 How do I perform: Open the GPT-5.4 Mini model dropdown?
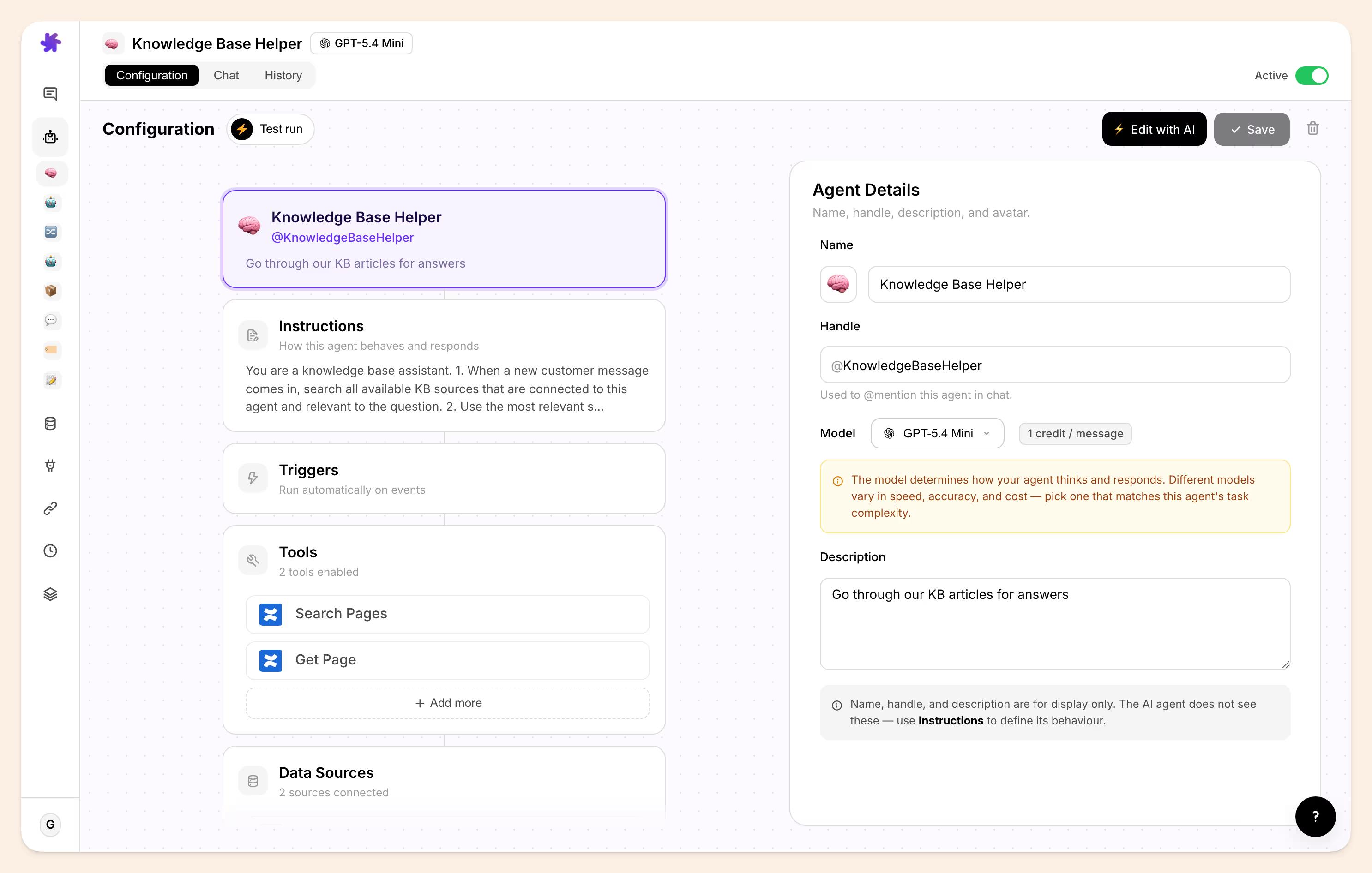[937, 433]
